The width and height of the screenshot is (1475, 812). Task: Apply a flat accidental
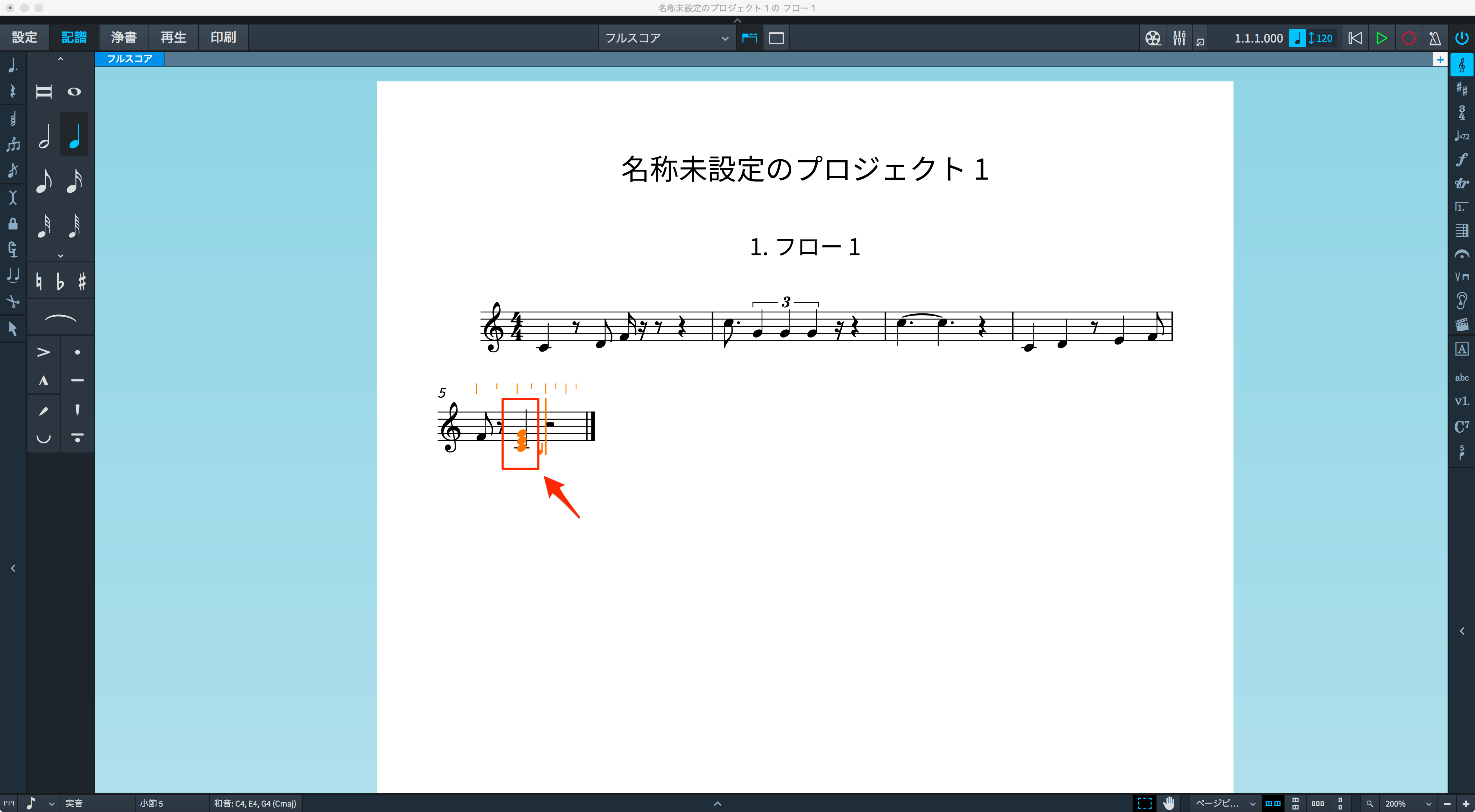click(x=60, y=282)
